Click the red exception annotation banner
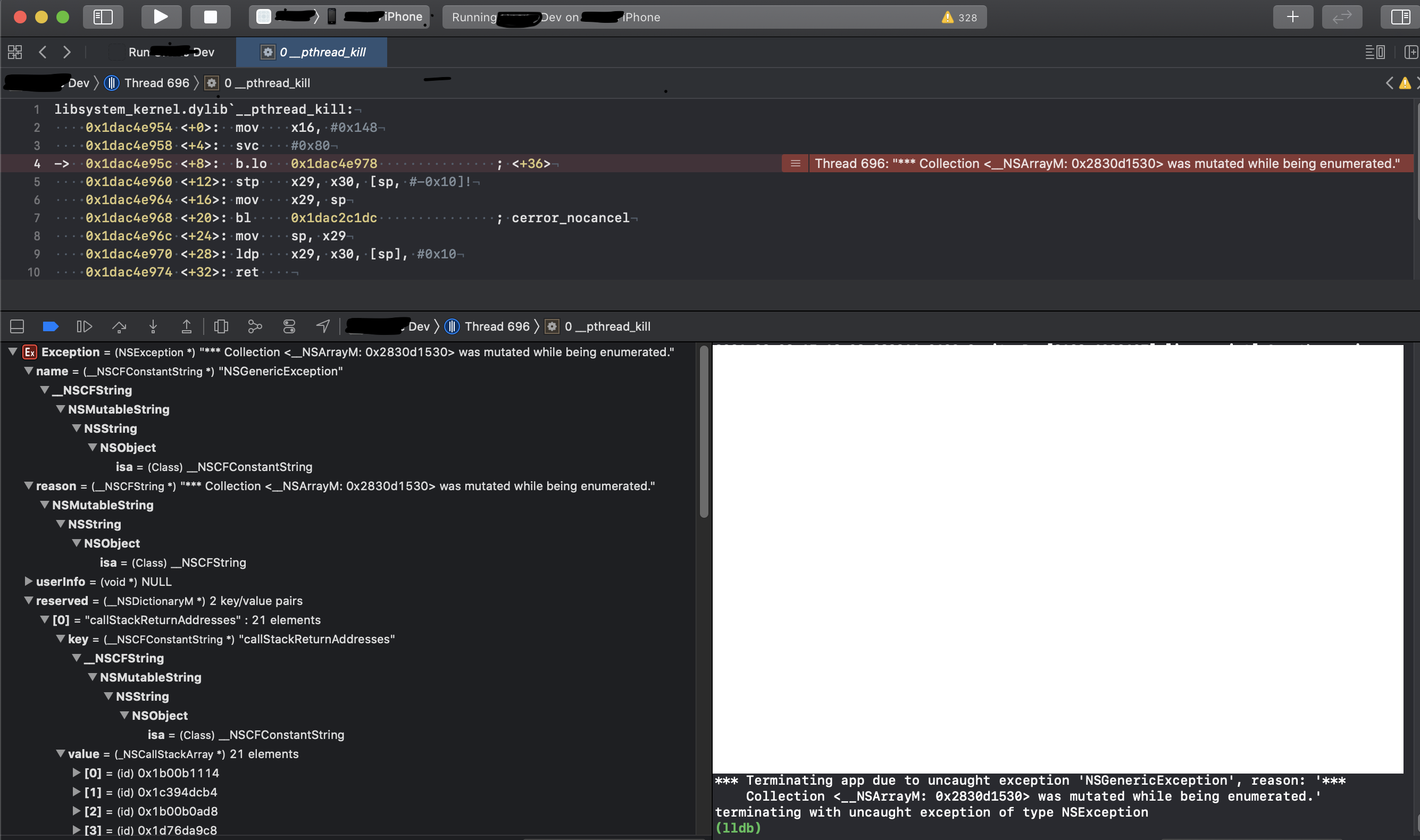 coord(1106,164)
